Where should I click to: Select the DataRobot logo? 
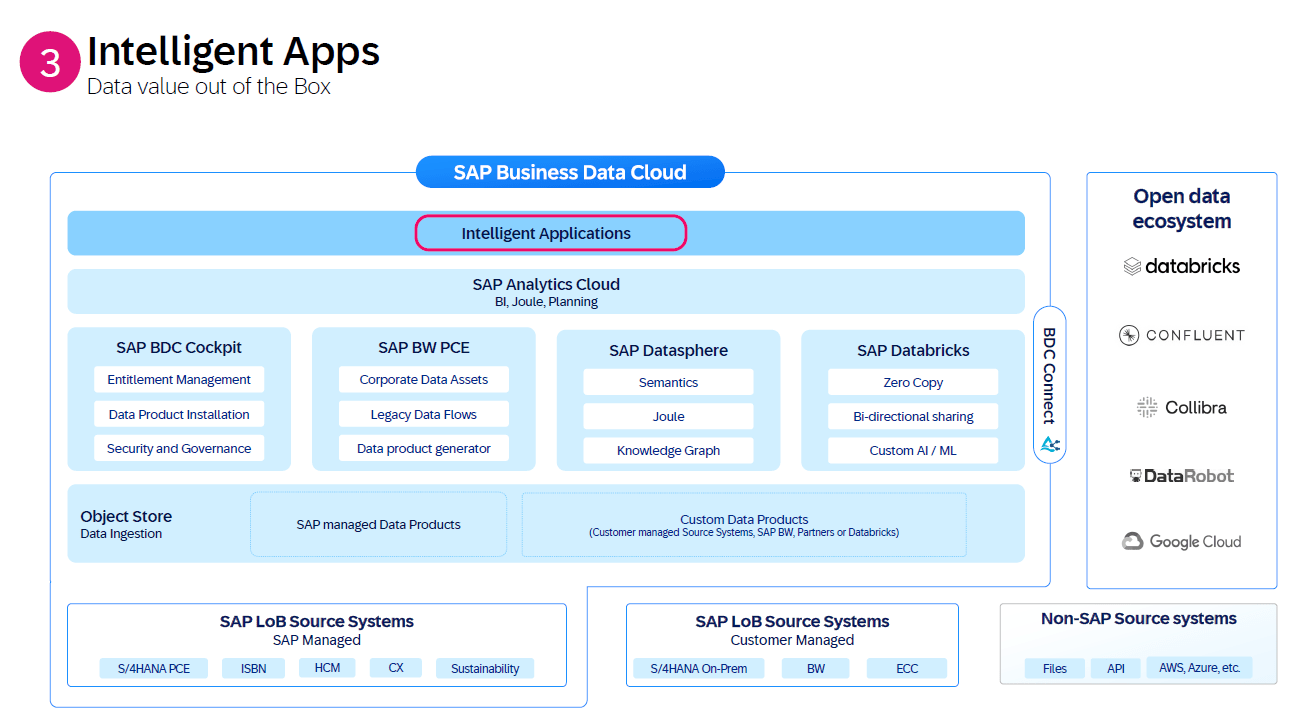point(1182,475)
